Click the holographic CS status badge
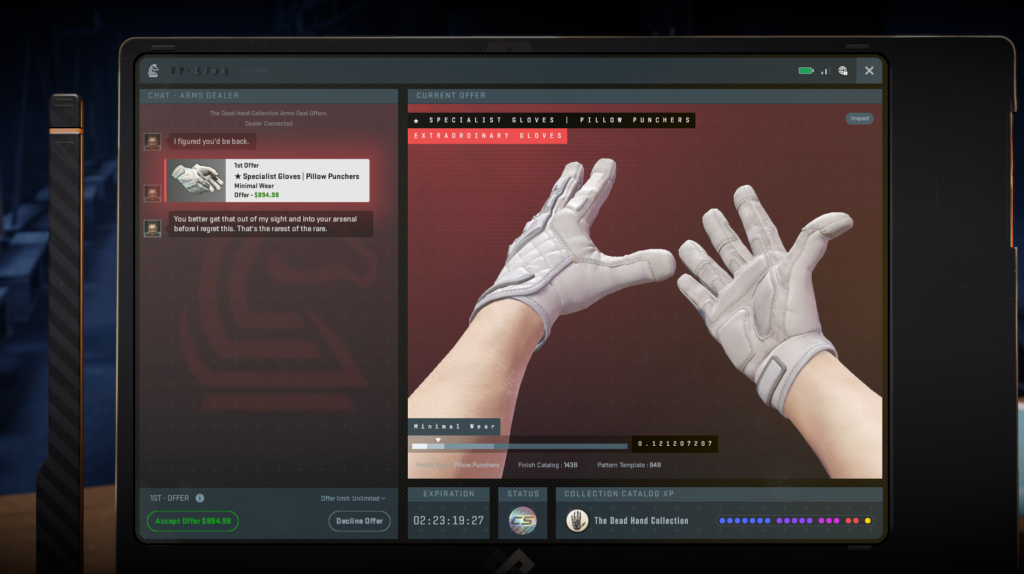Image resolution: width=1024 pixels, height=574 pixels. pos(522,521)
